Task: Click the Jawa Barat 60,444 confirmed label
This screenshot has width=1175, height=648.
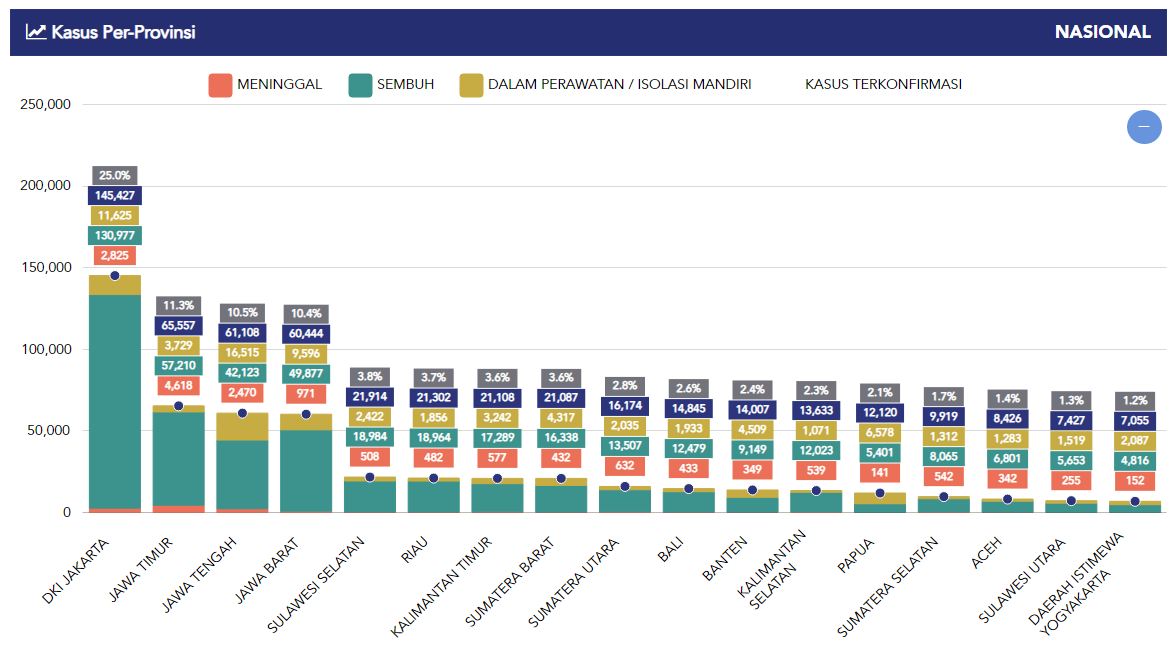Action: 307,334
